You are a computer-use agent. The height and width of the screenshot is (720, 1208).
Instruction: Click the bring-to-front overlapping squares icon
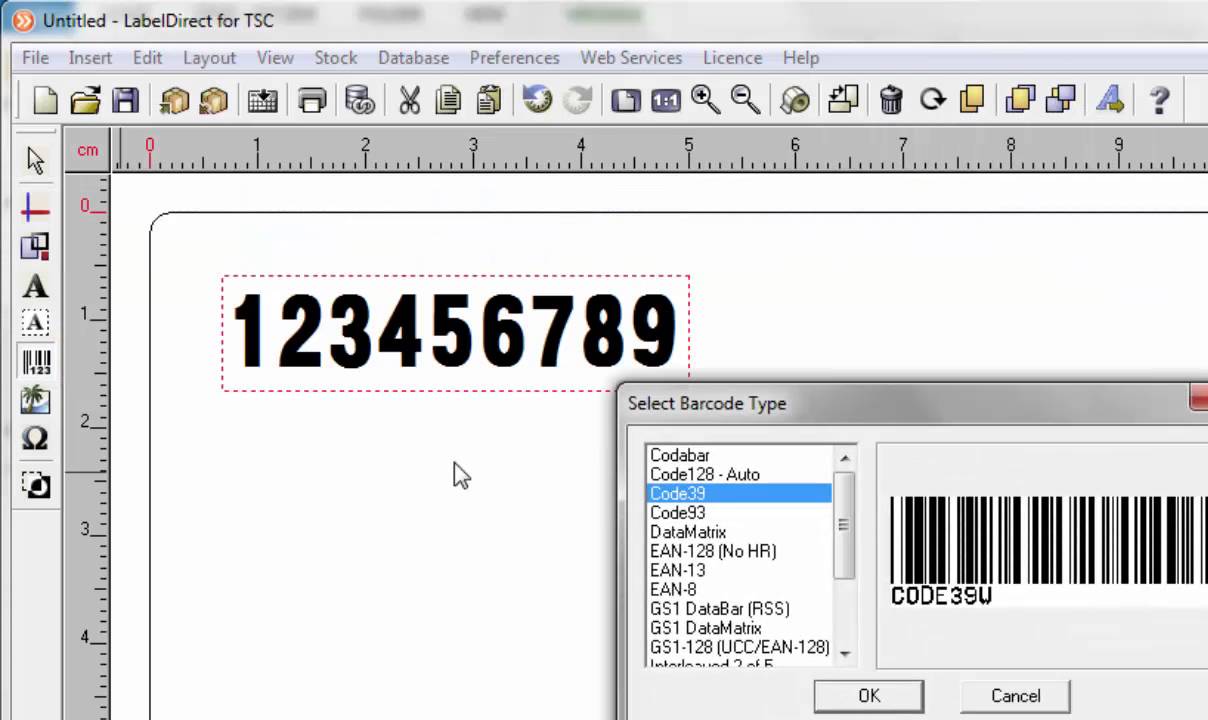[1021, 100]
